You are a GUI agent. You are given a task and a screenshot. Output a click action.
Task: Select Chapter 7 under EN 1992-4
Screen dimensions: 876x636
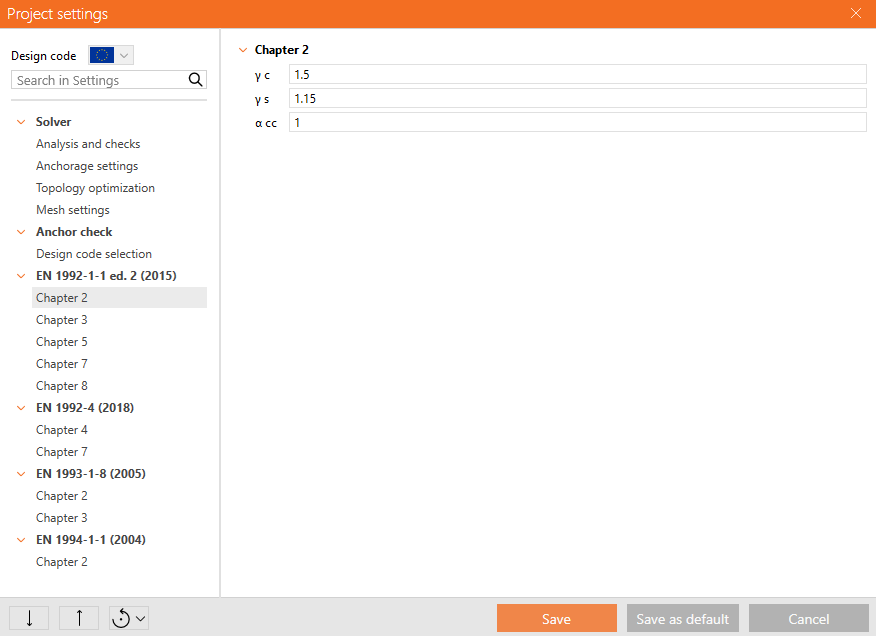62,452
